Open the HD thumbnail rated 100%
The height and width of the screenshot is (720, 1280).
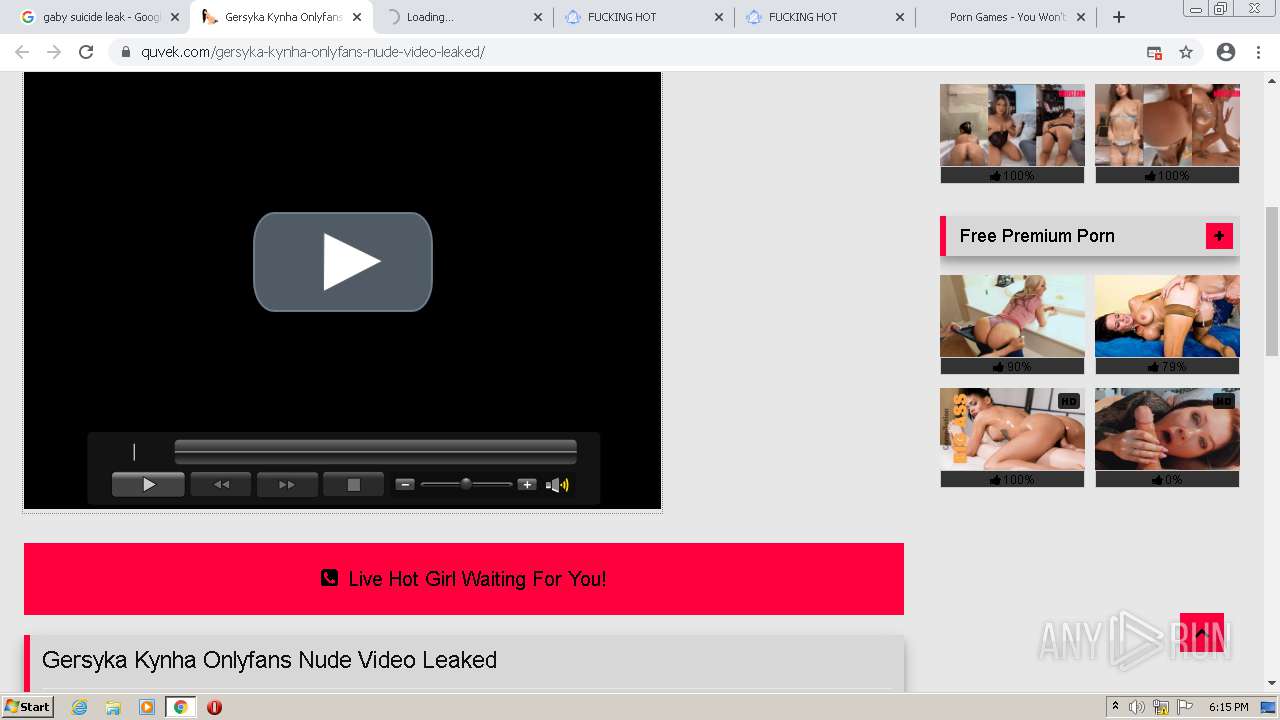pos(1012,430)
